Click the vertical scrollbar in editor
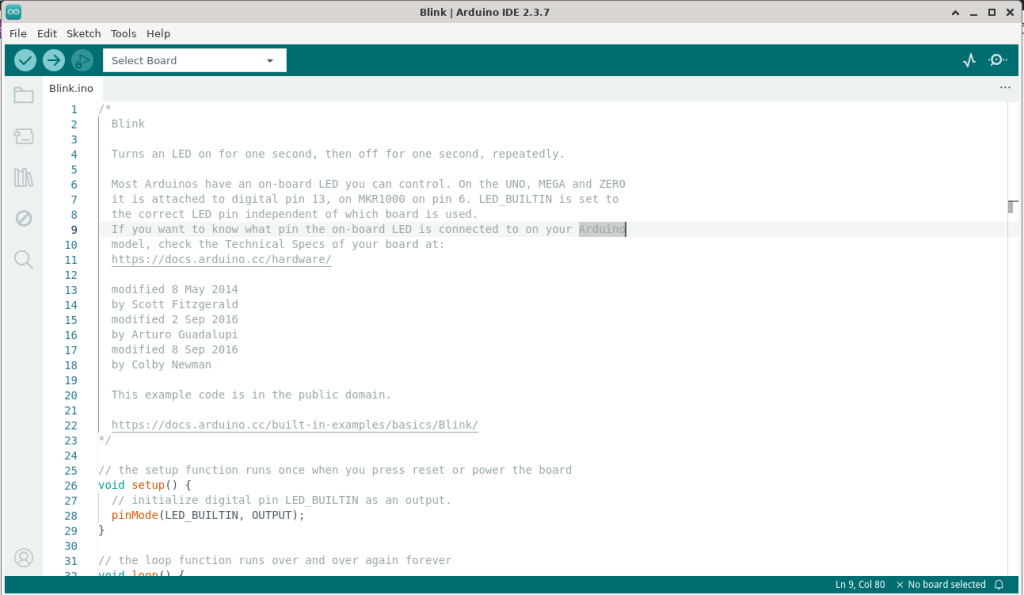The width and height of the screenshot is (1024, 595). click(x=1012, y=206)
